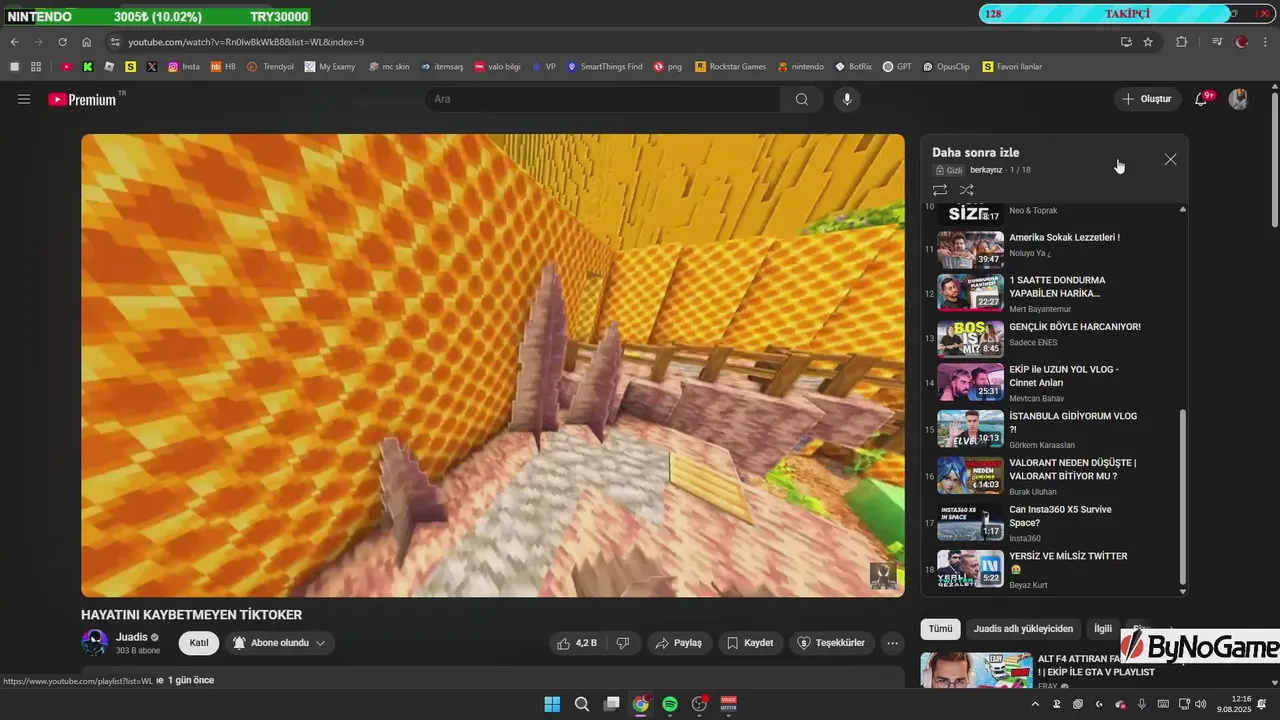The image size is (1280, 720).
Task: Open more actions three-dot menu under video
Action: pos(893,643)
